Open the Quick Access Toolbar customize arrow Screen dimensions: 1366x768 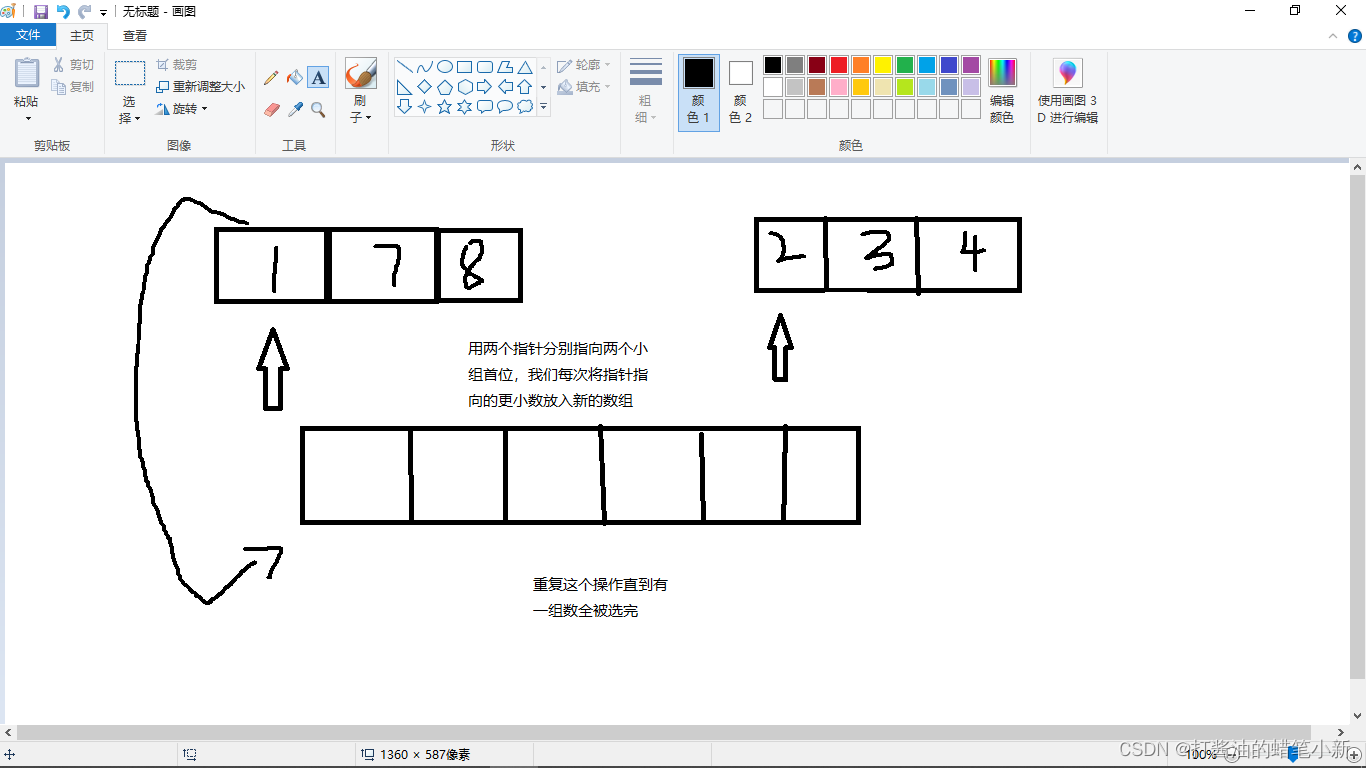pyautogui.click(x=103, y=13)
